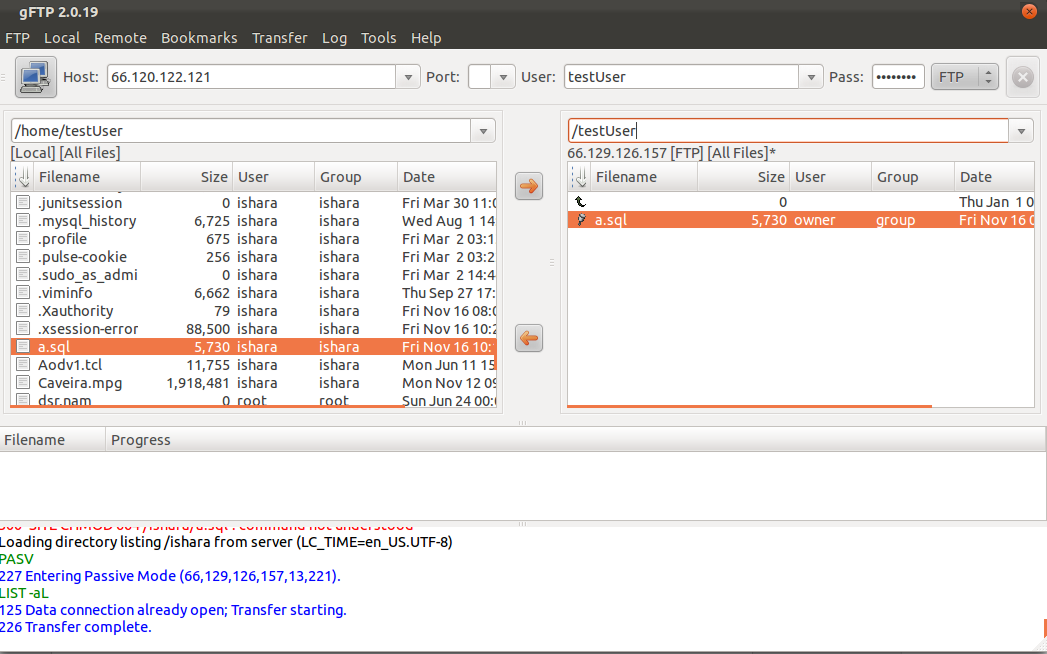Viewport: 1047px width, 654px height.
Task: Expand the User dropdown
Action: pyautogui.click(x=811, y=77)
